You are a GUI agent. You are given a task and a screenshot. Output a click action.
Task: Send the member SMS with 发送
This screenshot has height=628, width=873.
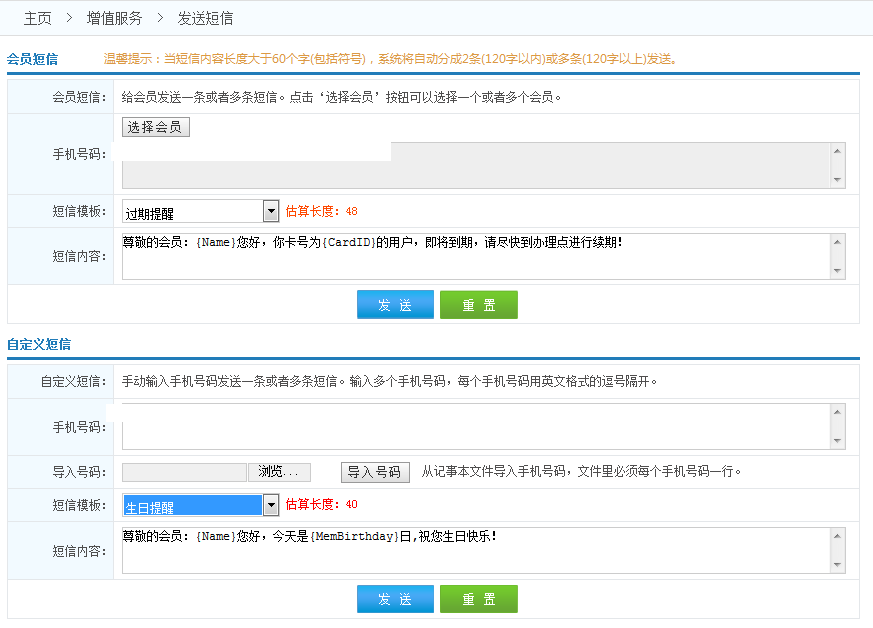(395, 305)
